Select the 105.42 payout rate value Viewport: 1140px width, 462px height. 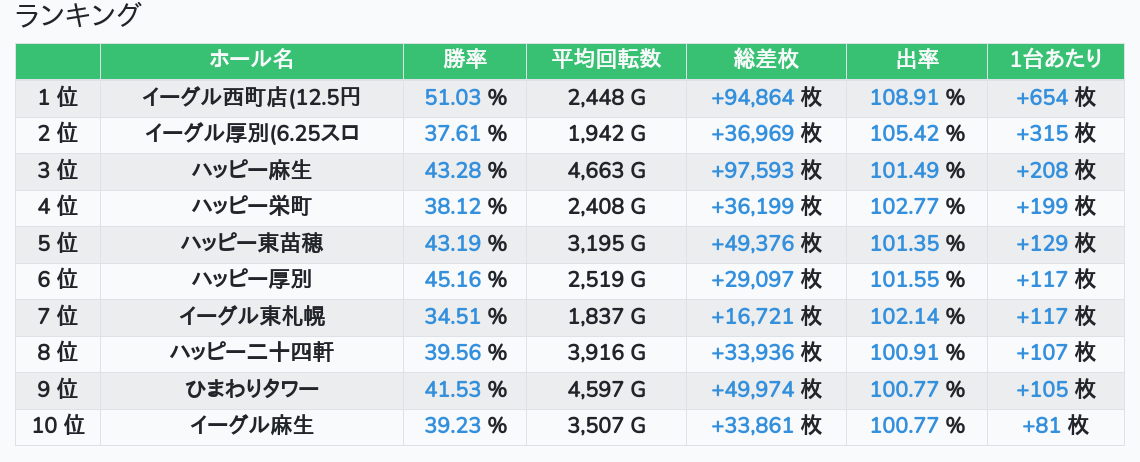905,134
